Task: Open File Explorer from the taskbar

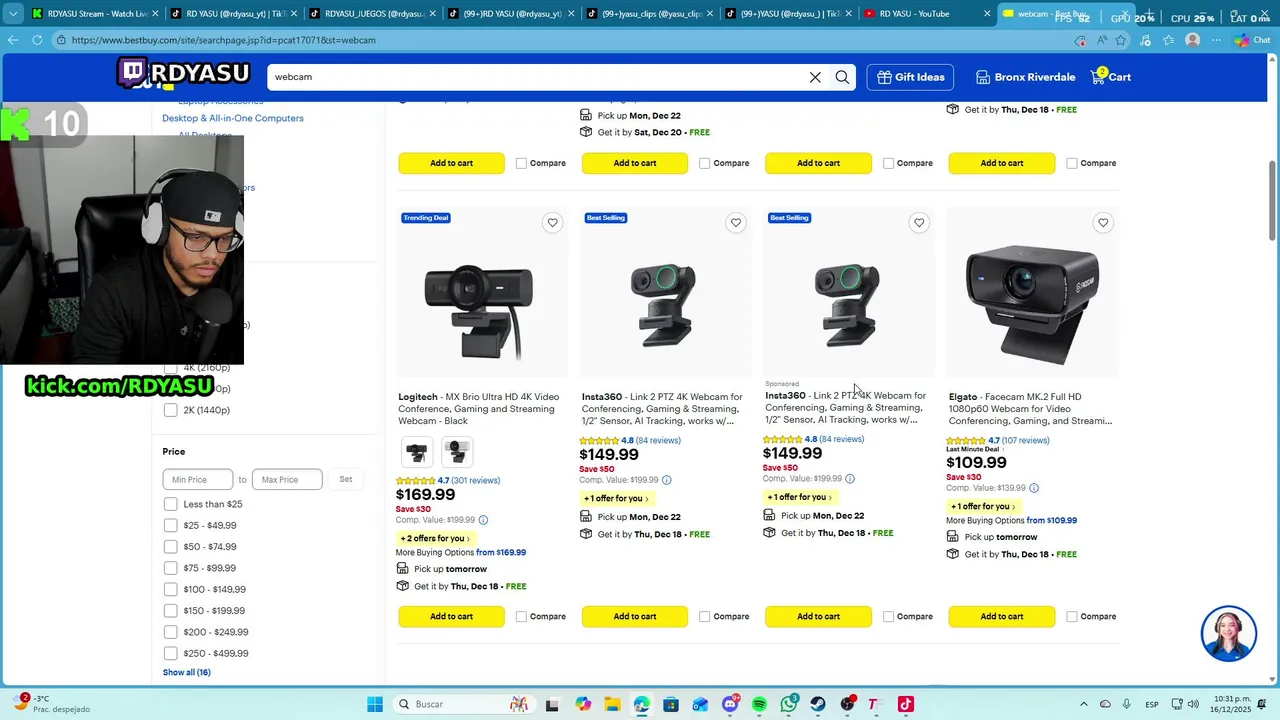Action: (612, 704)
